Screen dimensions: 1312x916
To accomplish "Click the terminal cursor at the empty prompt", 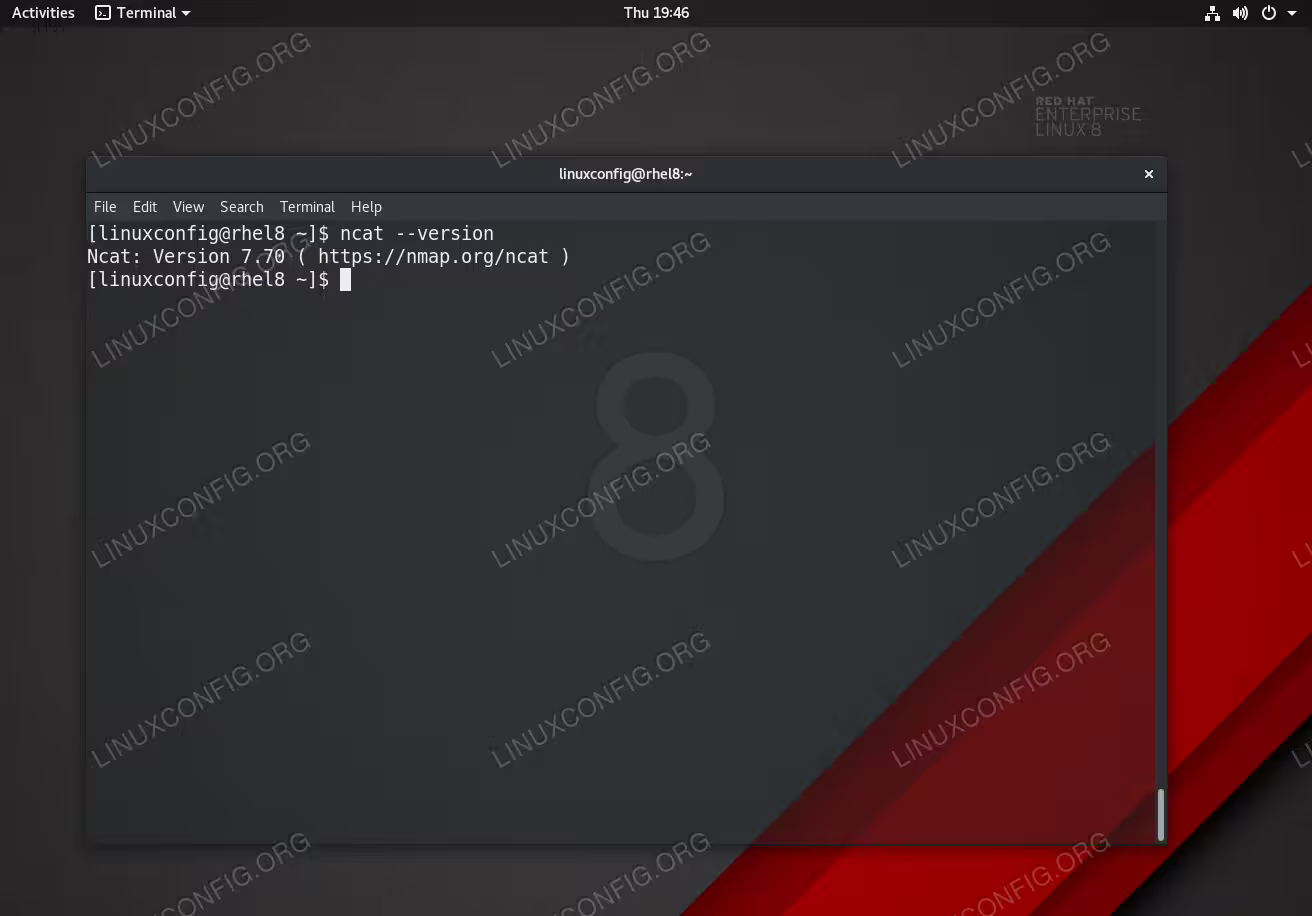I will coord(345,280).
